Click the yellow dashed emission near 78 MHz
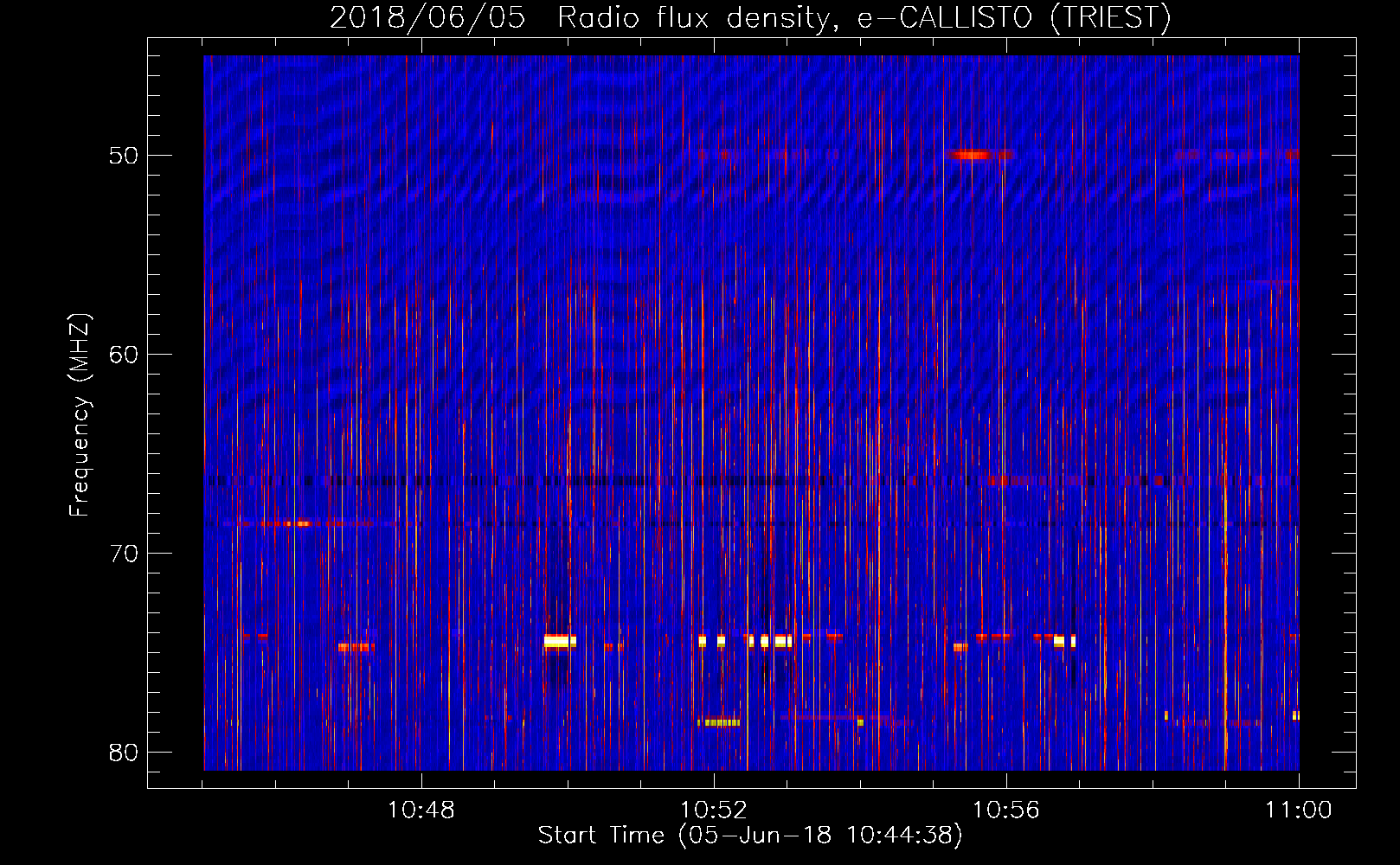 coord(719,722)
